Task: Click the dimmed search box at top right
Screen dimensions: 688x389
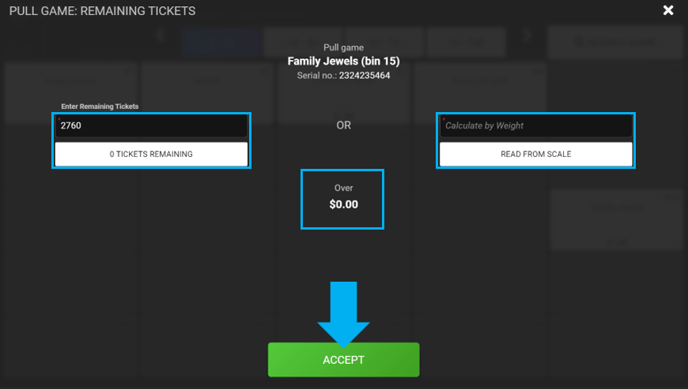Action: coord(614,42)
